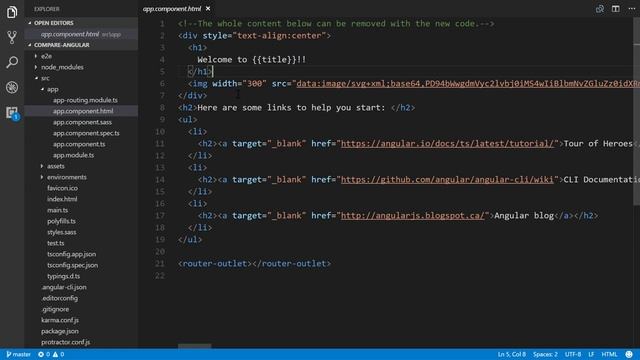Click the open changes icon in editor toolbar
Screen dimensions: 640x360
coord(600,9)
